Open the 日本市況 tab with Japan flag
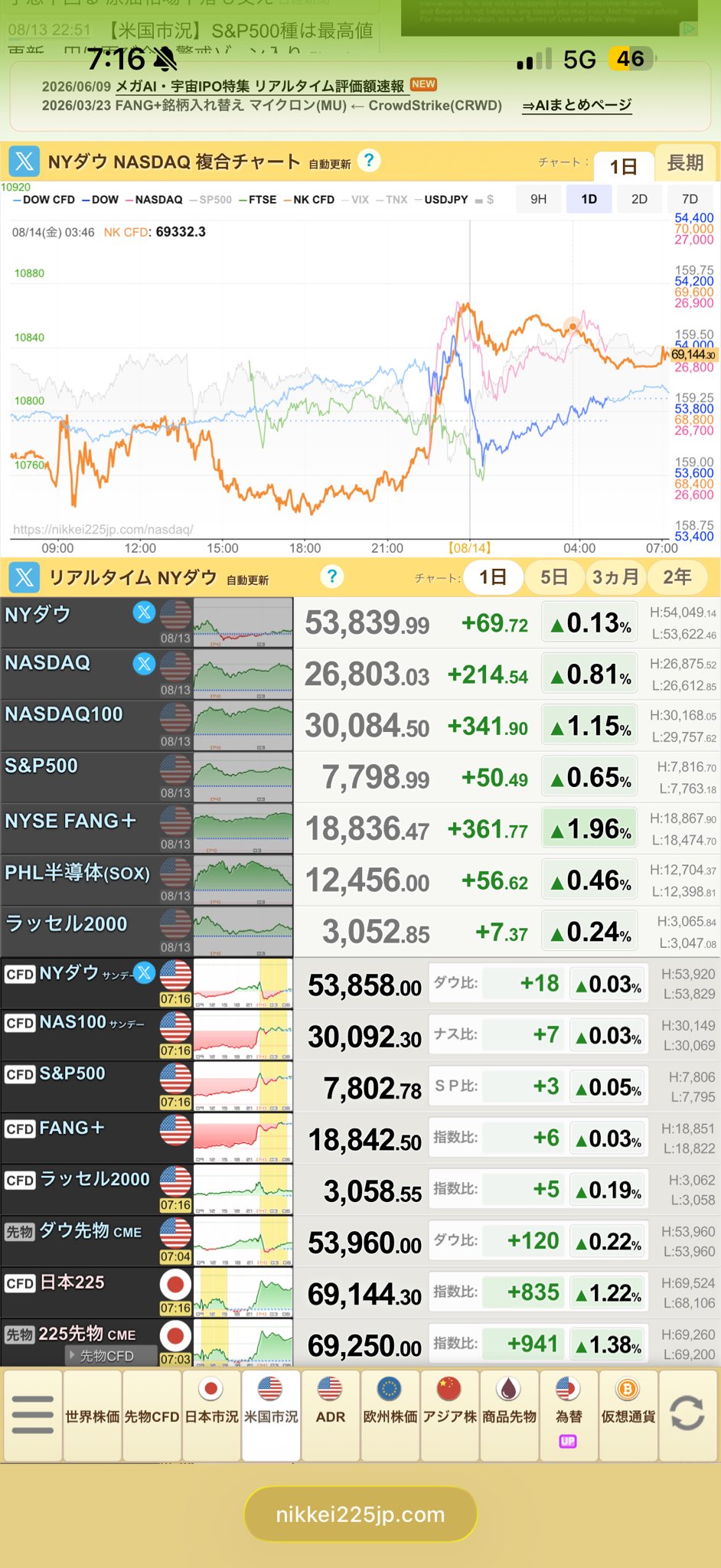 [211, 1415]
